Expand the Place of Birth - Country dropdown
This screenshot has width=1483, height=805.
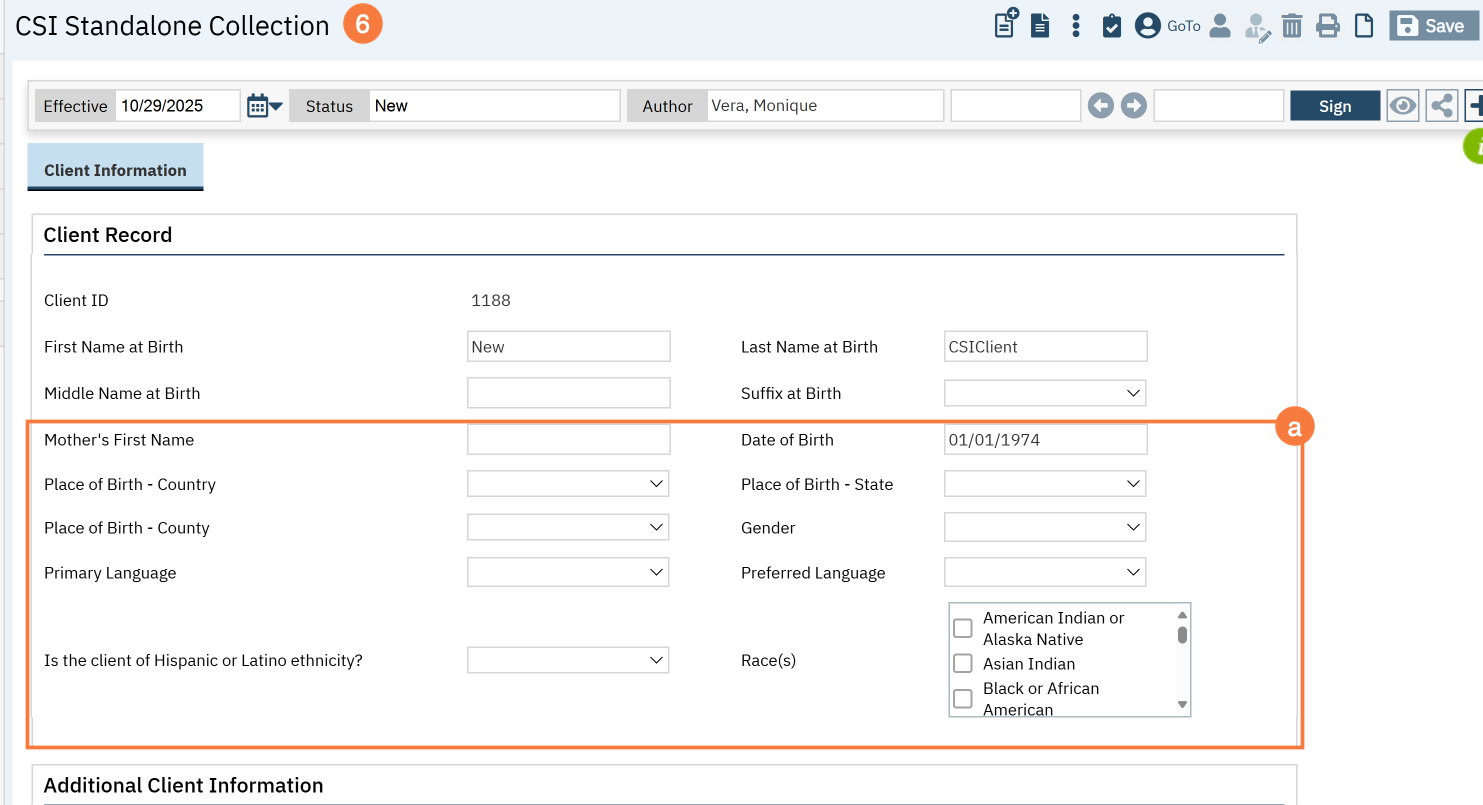pyautogui.click(x=568, y=484)
